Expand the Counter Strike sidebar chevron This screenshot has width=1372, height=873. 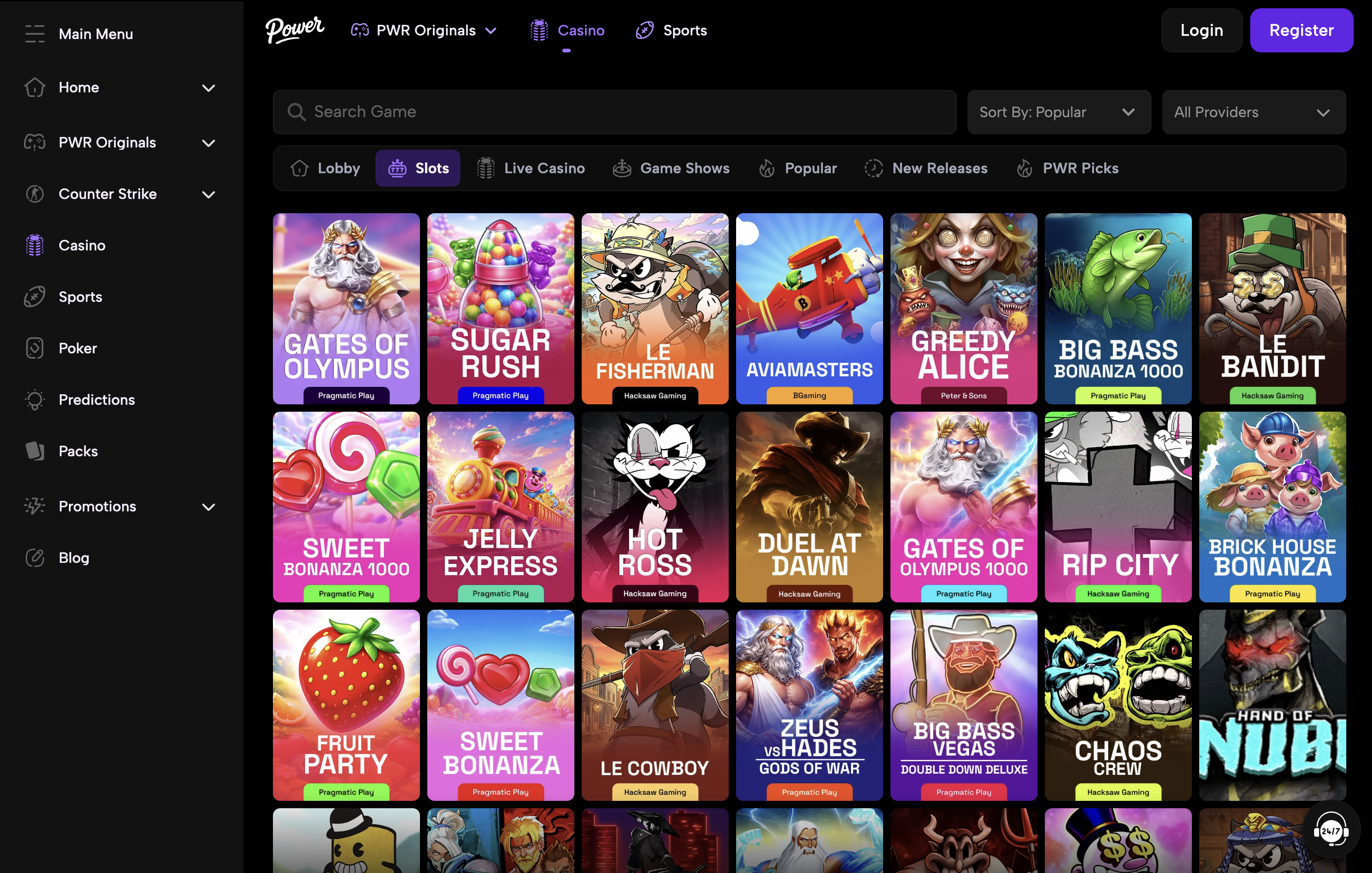[x=209, y=194]
